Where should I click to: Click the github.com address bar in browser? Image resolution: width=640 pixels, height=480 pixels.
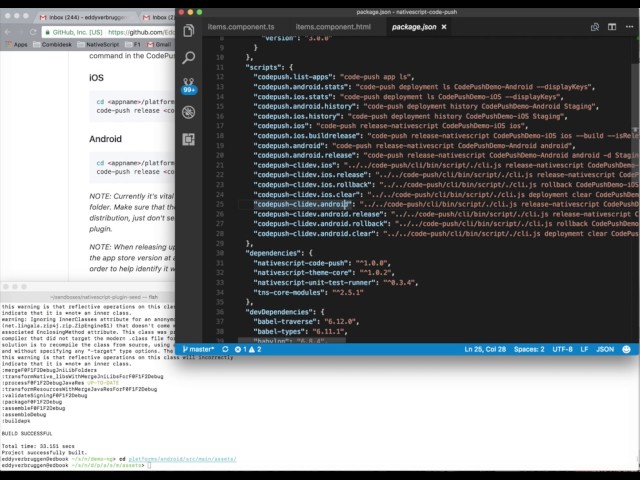coord(109,32)
